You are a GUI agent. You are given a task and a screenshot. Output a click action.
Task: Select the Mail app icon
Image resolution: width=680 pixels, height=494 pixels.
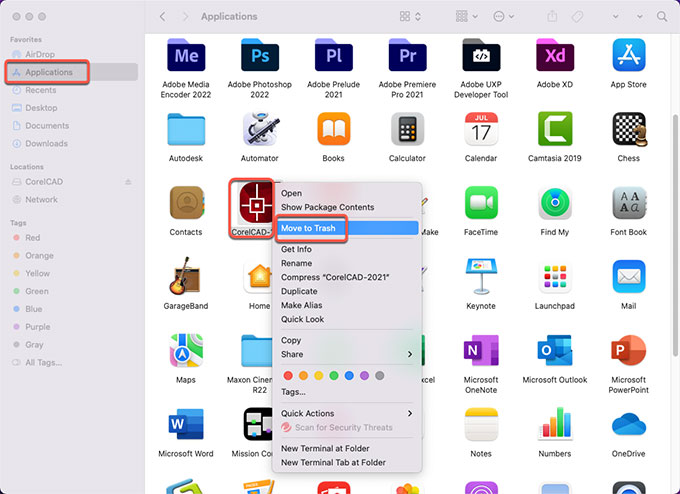pyautogui.click(x=628, y=276)
